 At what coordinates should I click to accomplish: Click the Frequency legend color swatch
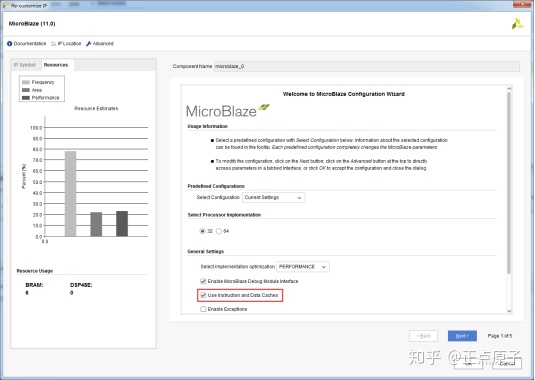(26, 82)
